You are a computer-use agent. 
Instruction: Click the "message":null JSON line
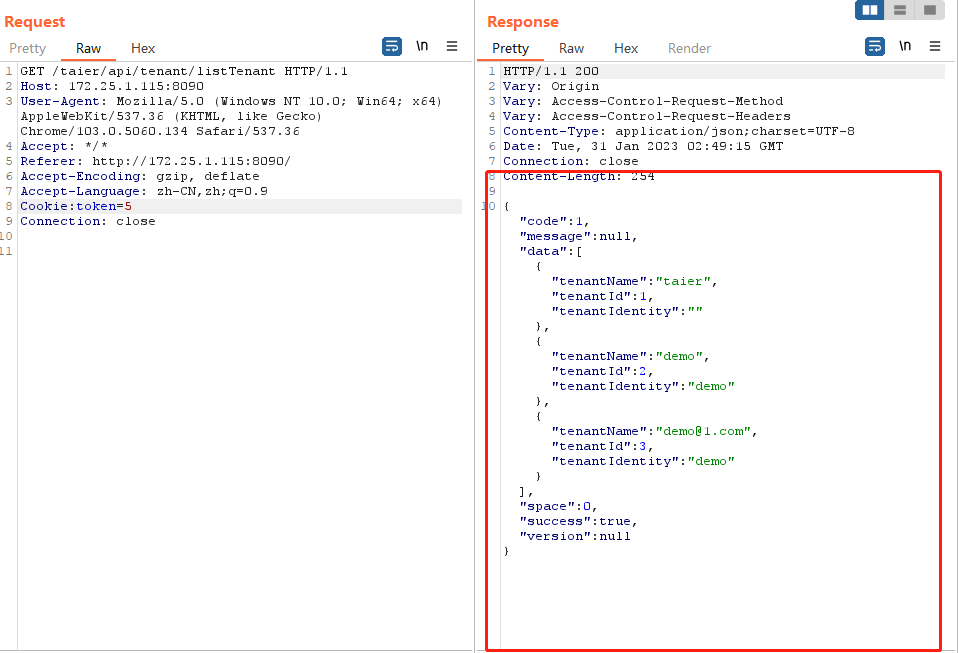point(579,236)
